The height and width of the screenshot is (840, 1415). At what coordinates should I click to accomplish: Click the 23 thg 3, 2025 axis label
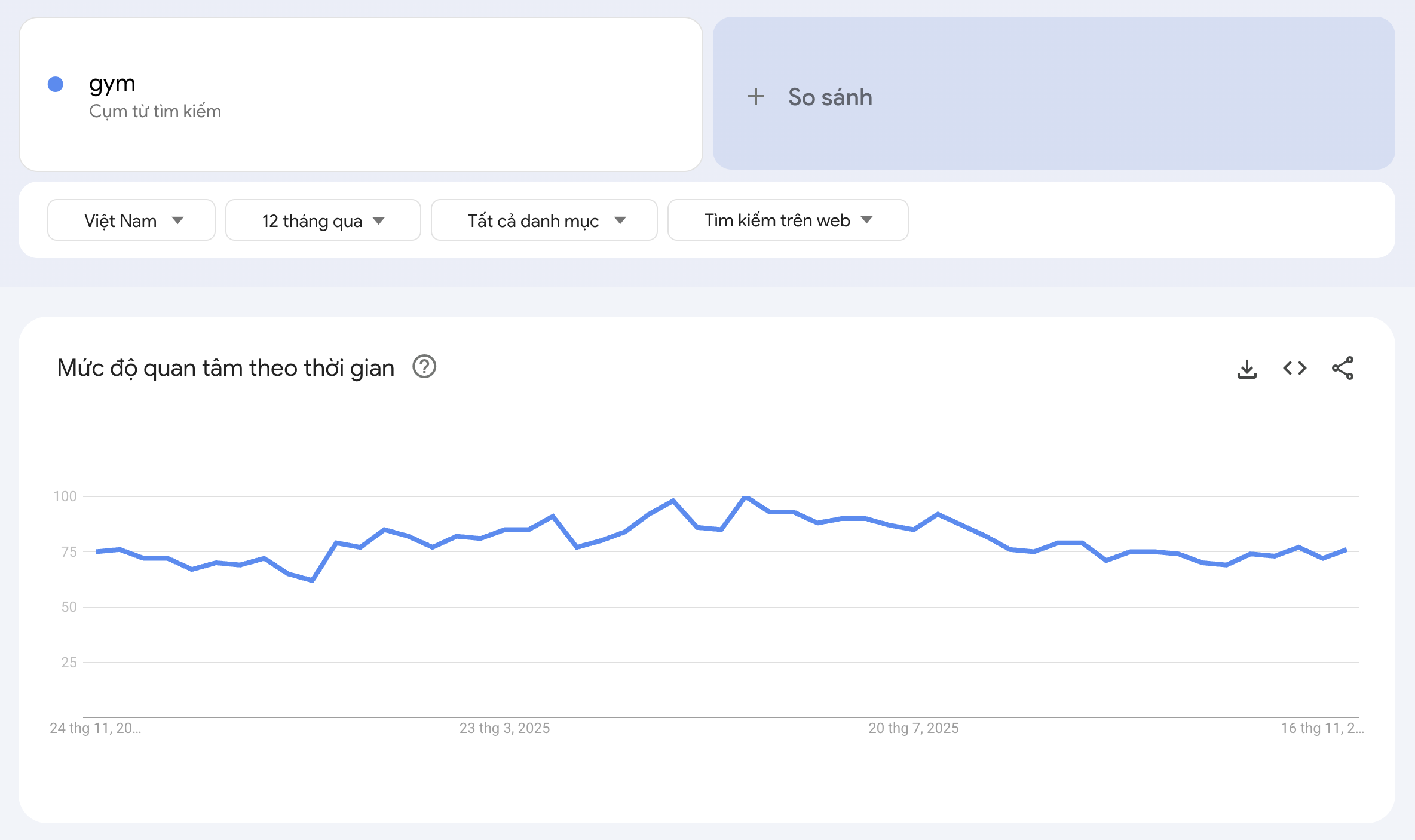click(x=504, y=728)
